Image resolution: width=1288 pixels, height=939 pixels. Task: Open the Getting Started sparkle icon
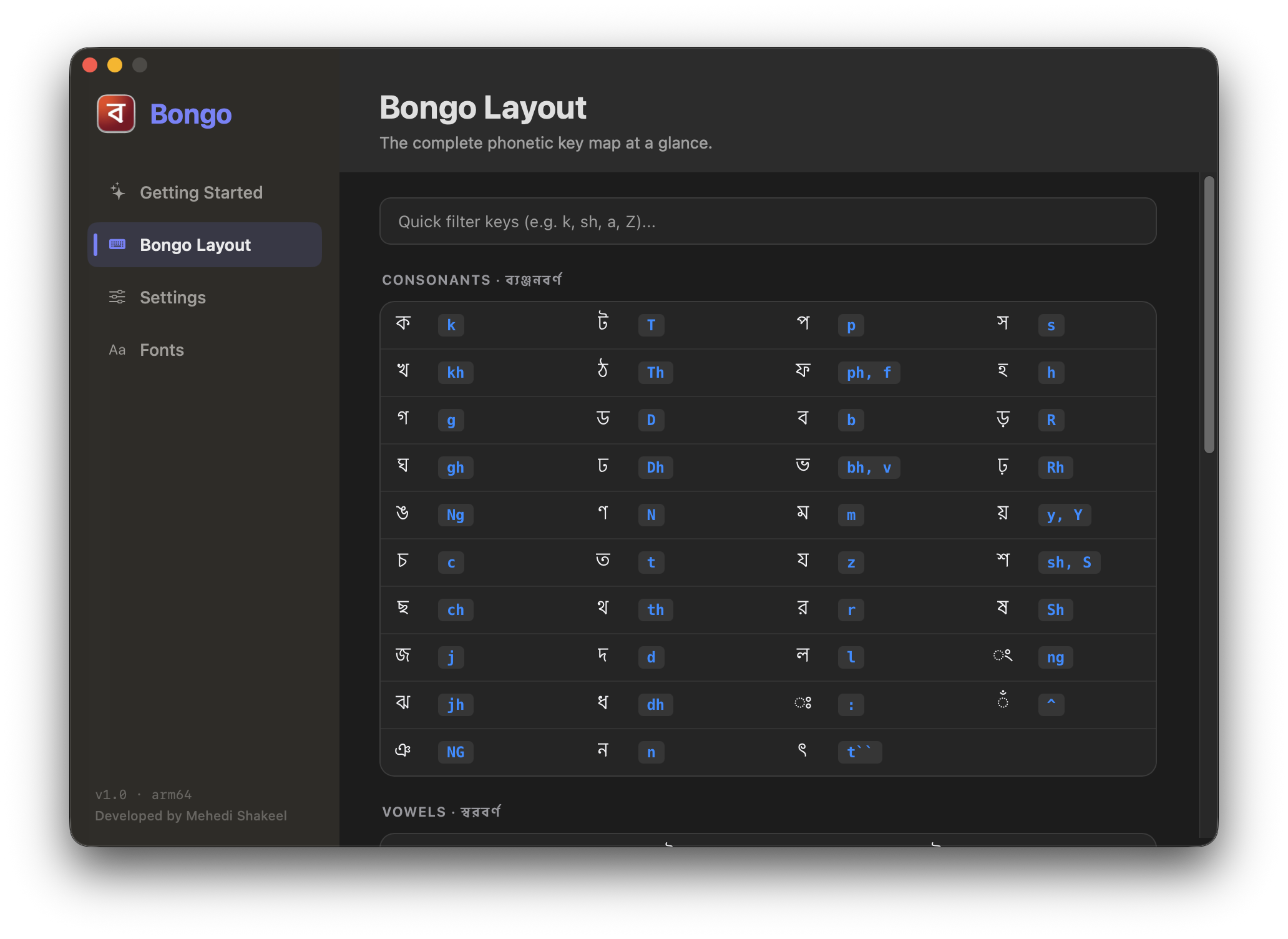coord(117,192)
